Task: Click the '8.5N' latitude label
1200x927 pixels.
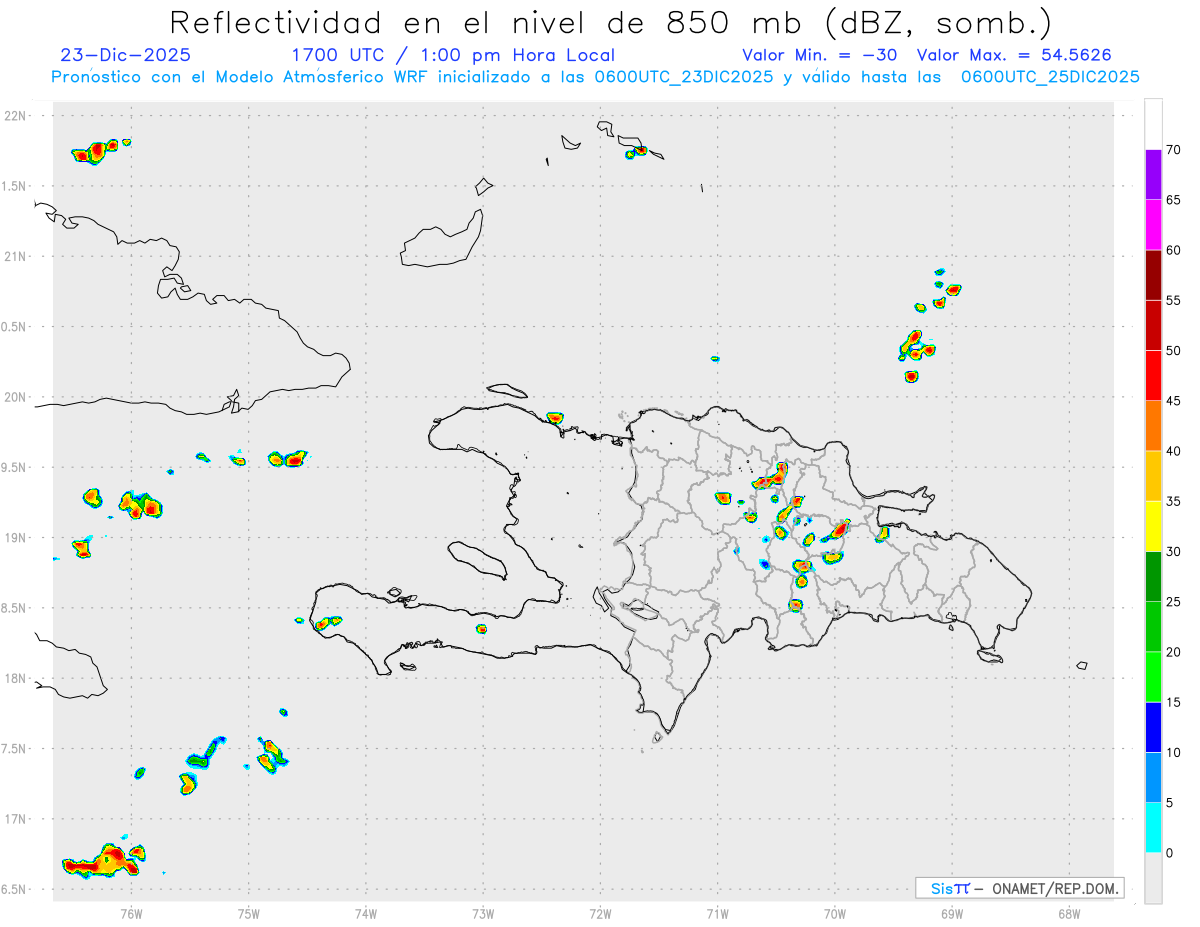Action: click(15, 608)
